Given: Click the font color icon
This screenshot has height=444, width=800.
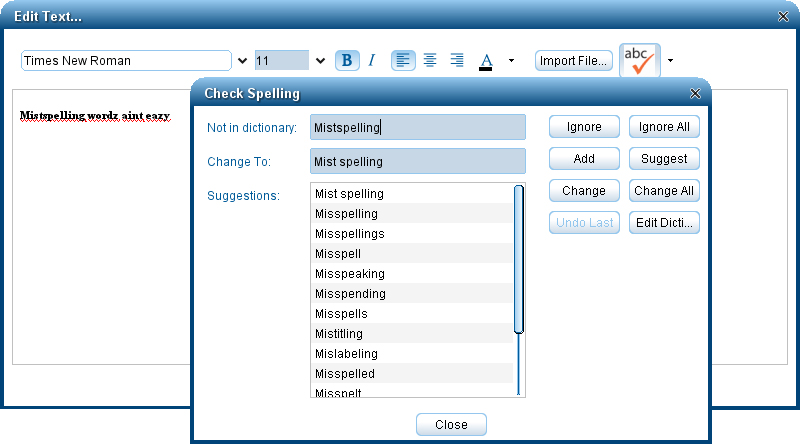Looking at the screenshot, I should click(486, 62).
